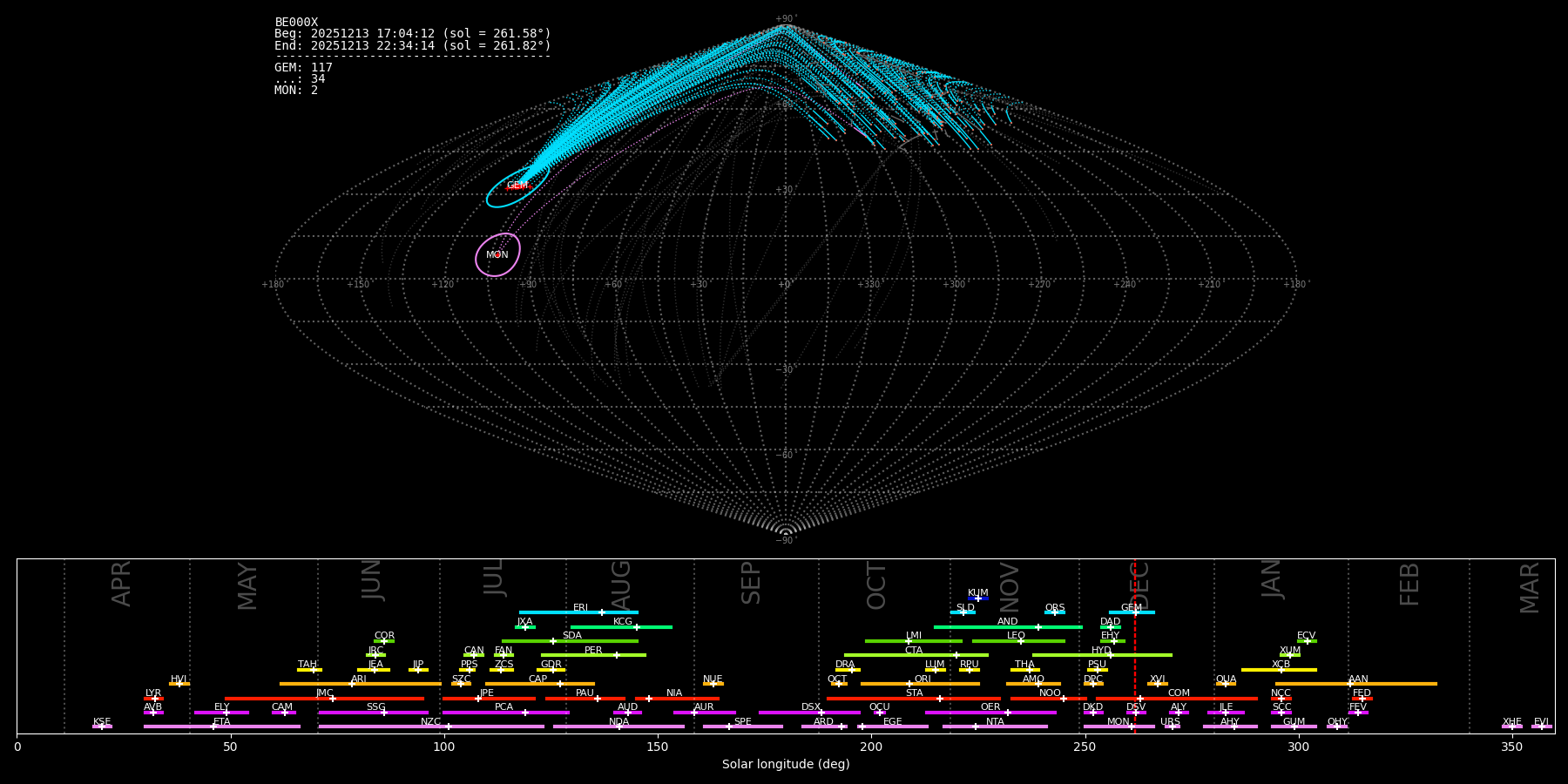Click the 'Solar longitude (deg)' axis label
Screen dimensions: 1568x784
tap(786, 764)
